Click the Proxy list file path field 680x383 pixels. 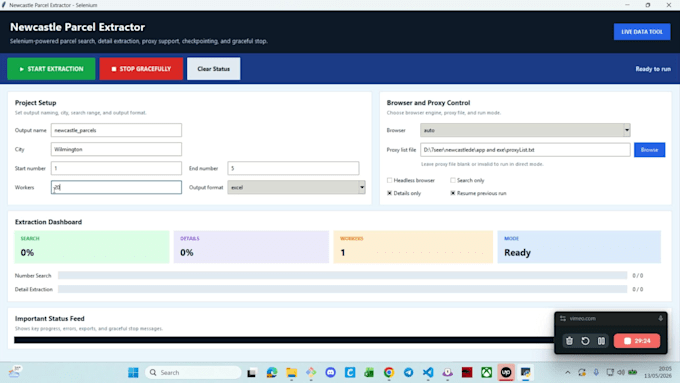pos(525,150)
